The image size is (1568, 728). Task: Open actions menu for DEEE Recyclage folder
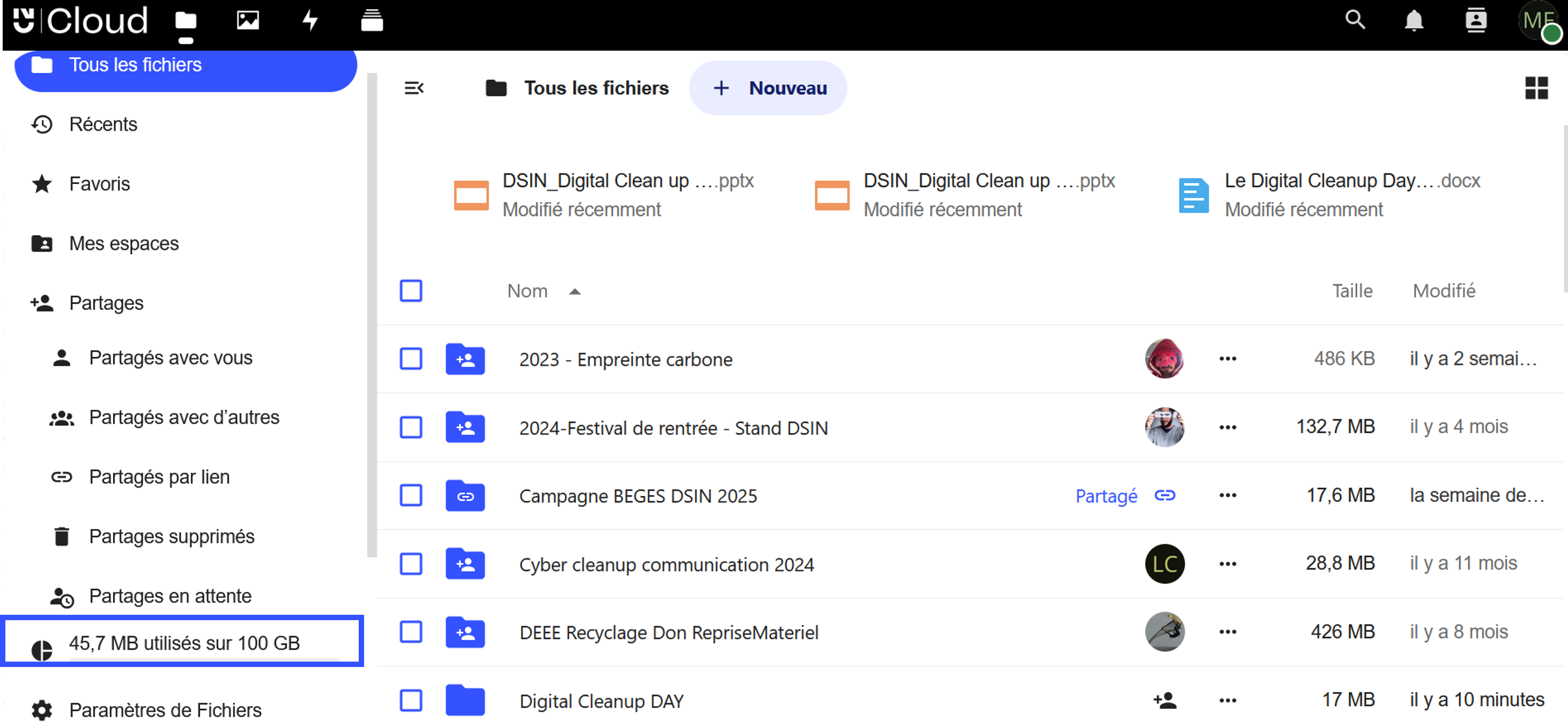point(1227,632)
